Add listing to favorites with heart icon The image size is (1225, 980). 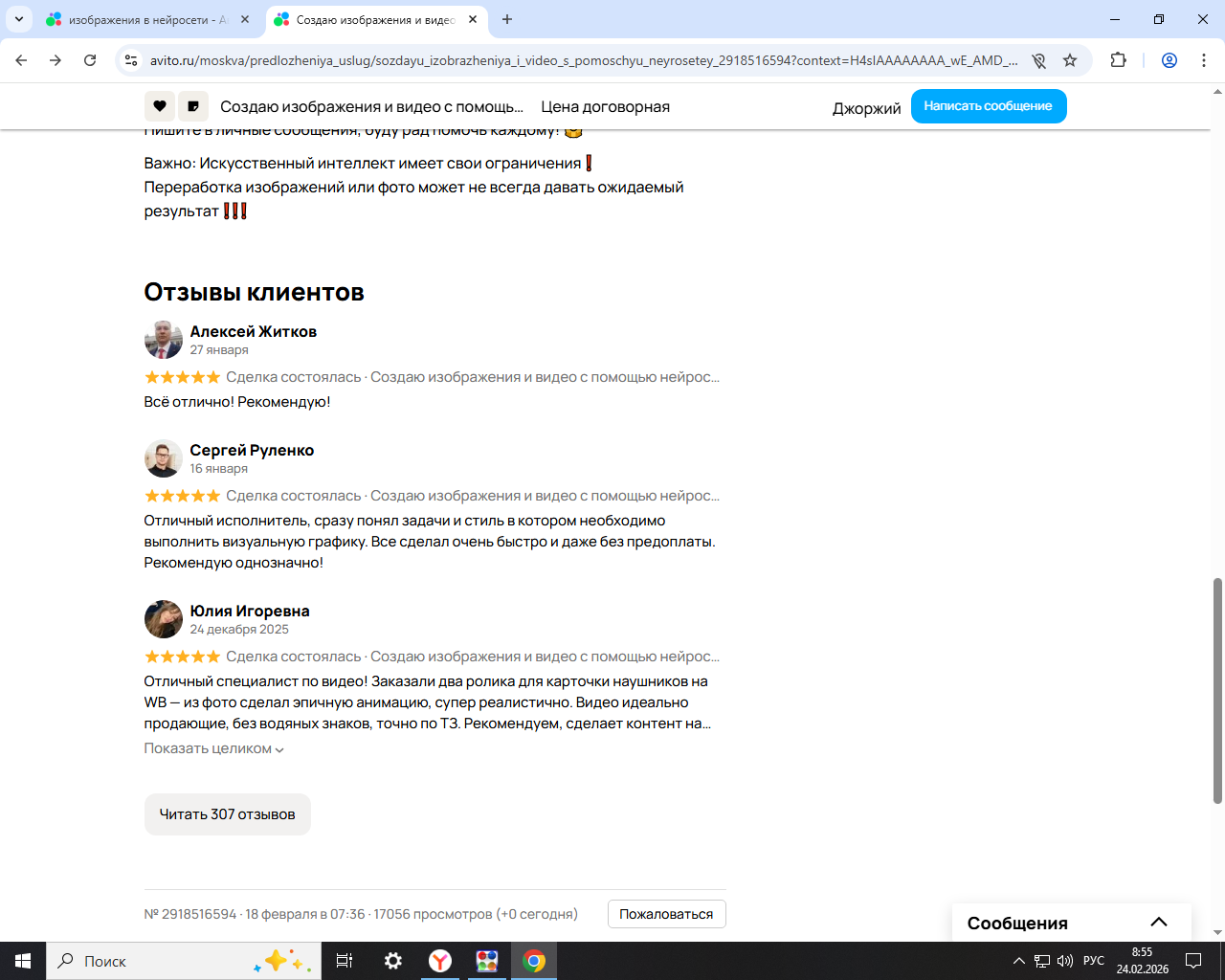coord(159,106)
